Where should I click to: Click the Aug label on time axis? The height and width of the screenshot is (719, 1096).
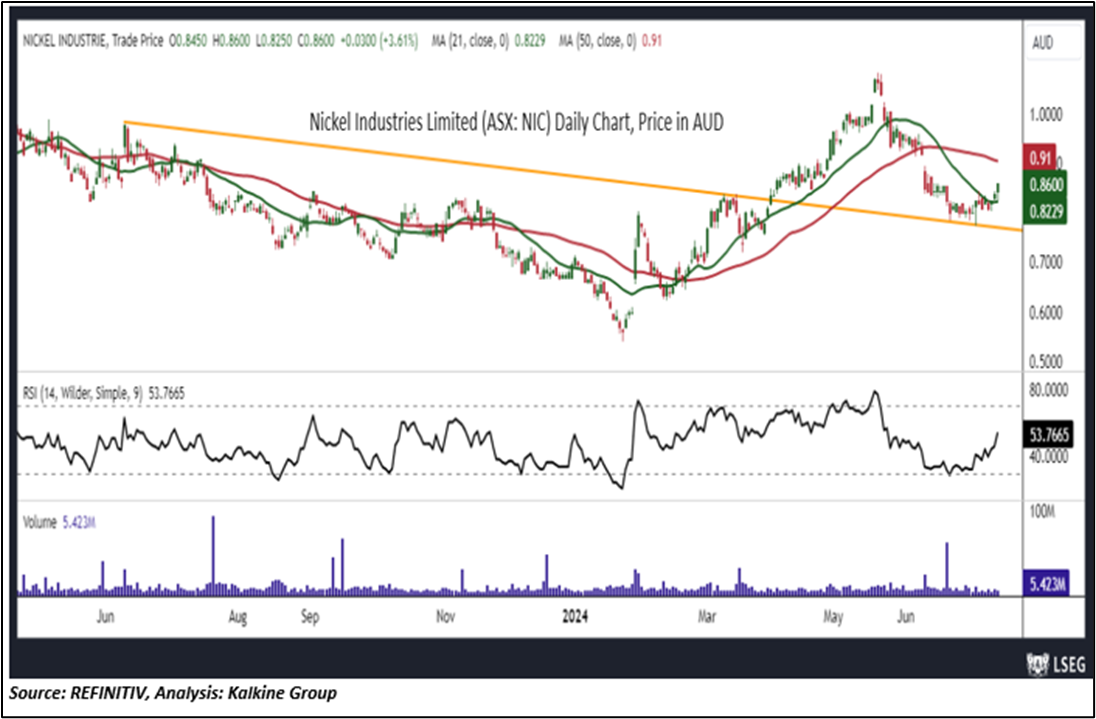click(237, 617)
